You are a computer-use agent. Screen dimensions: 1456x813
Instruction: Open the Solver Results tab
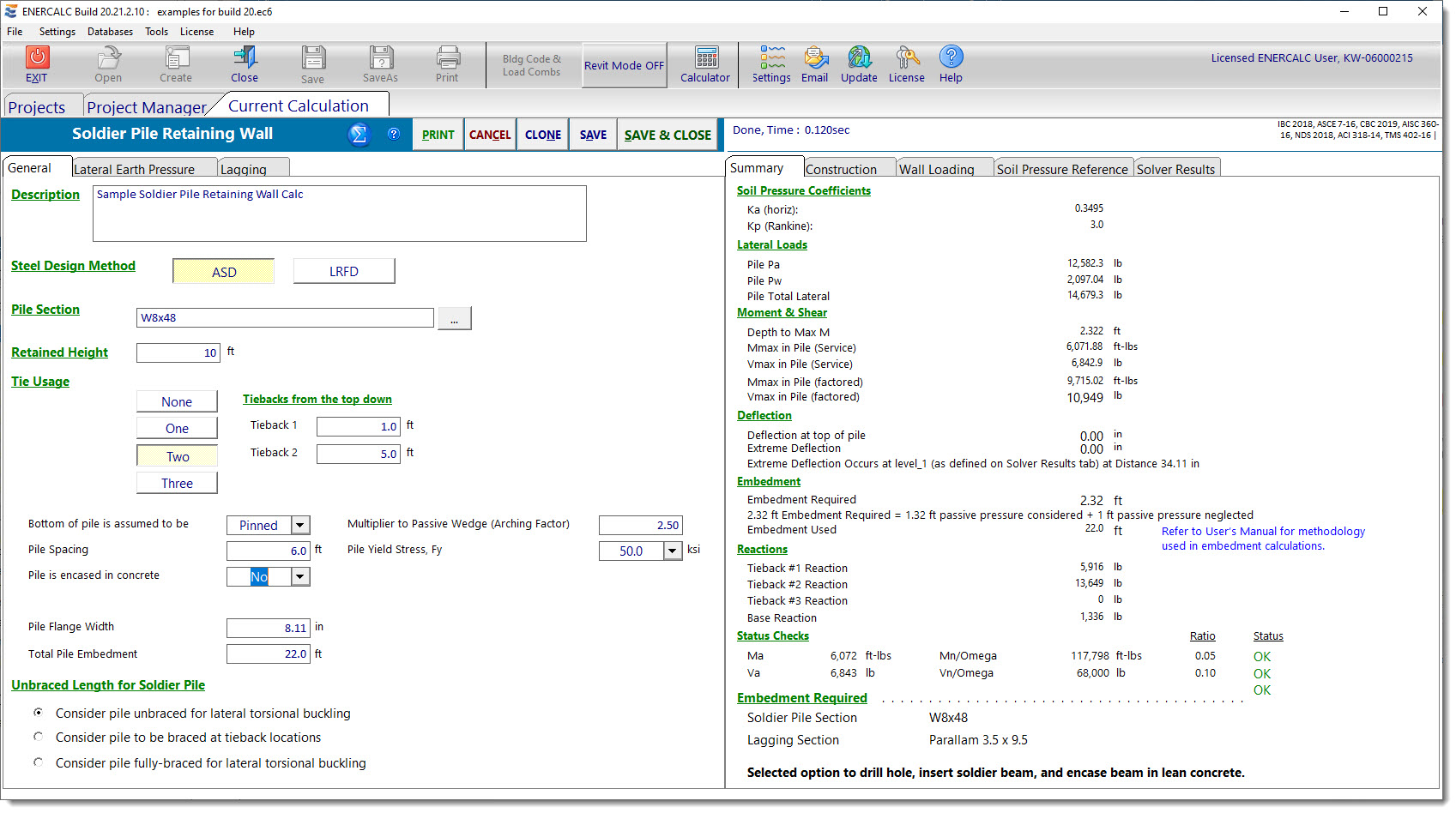pyautogui.click(x=1175, y=169)
